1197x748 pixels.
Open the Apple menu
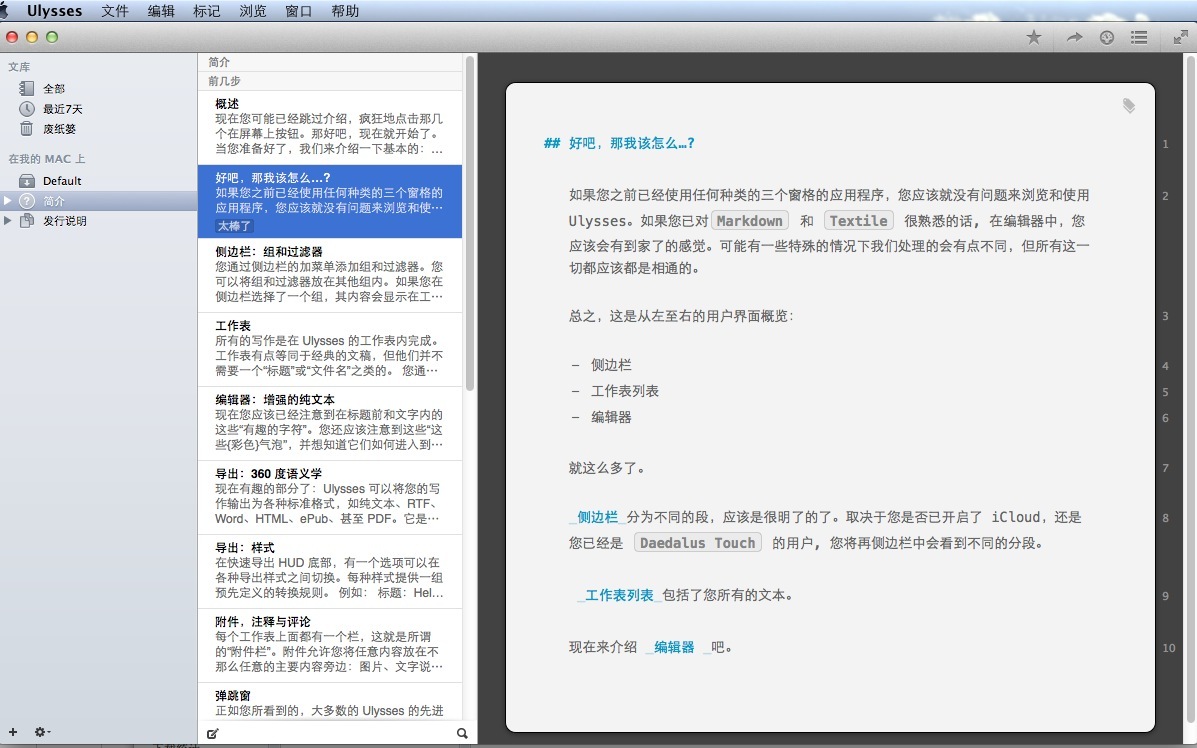coord(6,11)
